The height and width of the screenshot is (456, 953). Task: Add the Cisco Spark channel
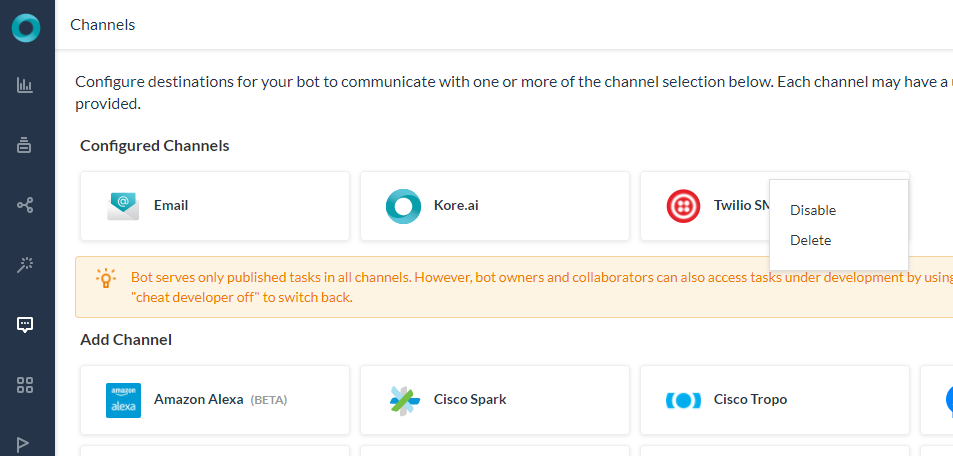pyautogui.click(x=494, y=400)
